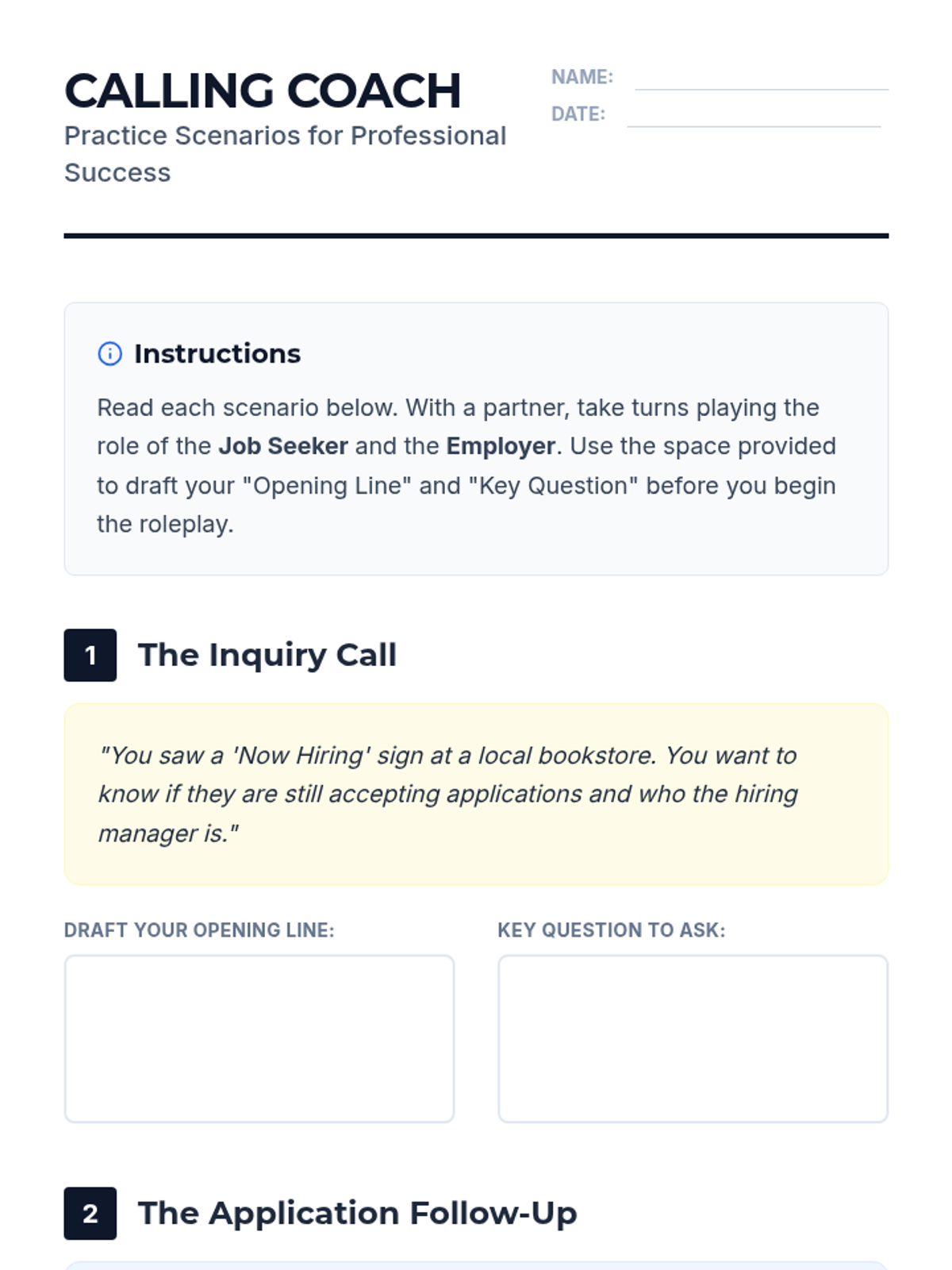
Task: Click the yellow bookstore scenario box
Action: pos(476,794)
